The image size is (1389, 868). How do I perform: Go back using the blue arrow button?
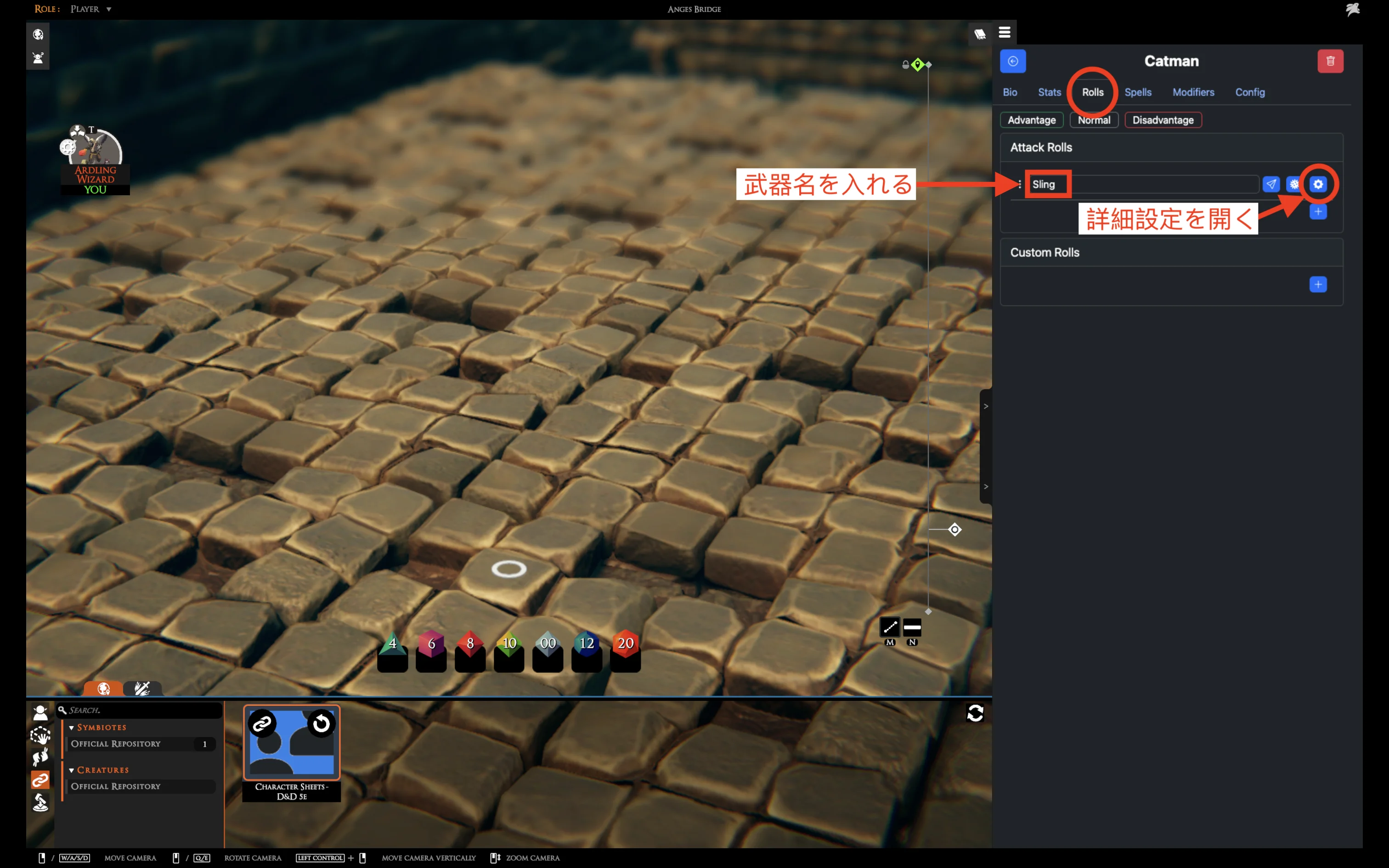click(x=1012, y=62)
